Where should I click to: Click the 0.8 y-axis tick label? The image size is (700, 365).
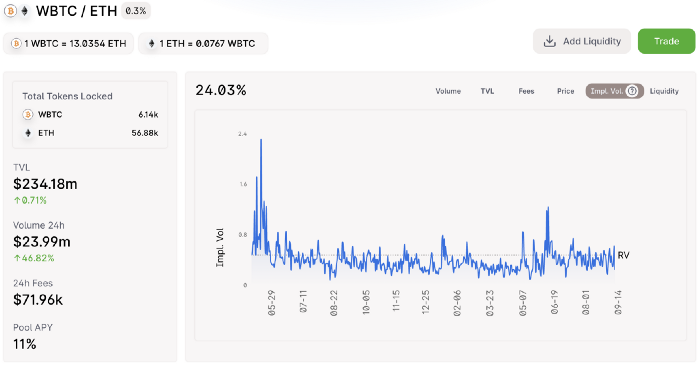point(242,235)
